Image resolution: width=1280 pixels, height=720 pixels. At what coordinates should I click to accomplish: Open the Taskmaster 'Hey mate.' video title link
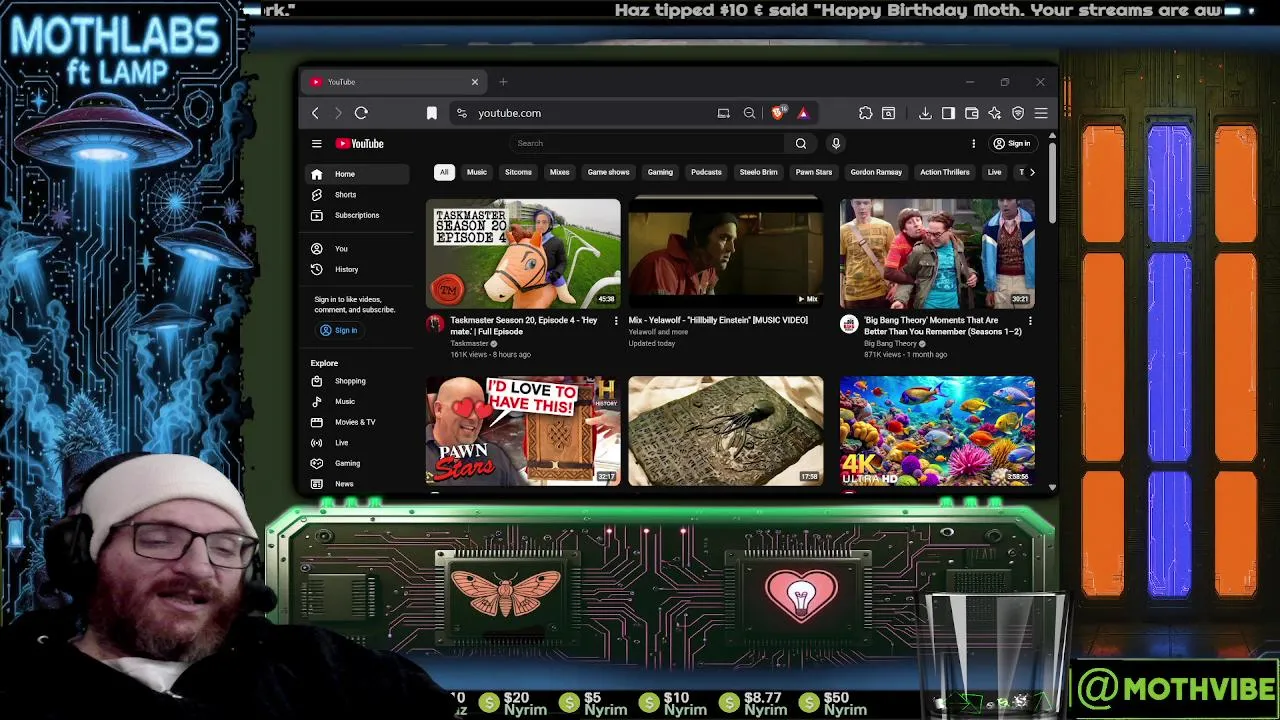(524, 326)
